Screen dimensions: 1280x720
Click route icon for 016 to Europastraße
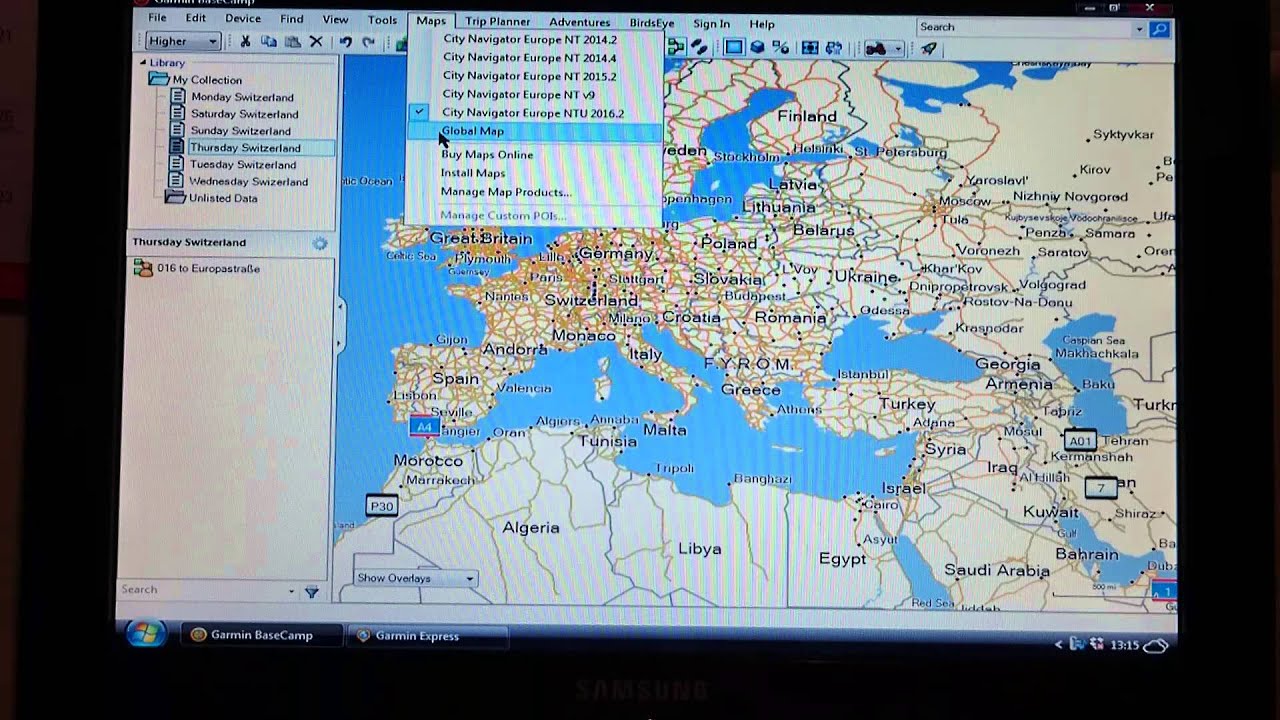[x=143, y=268]
